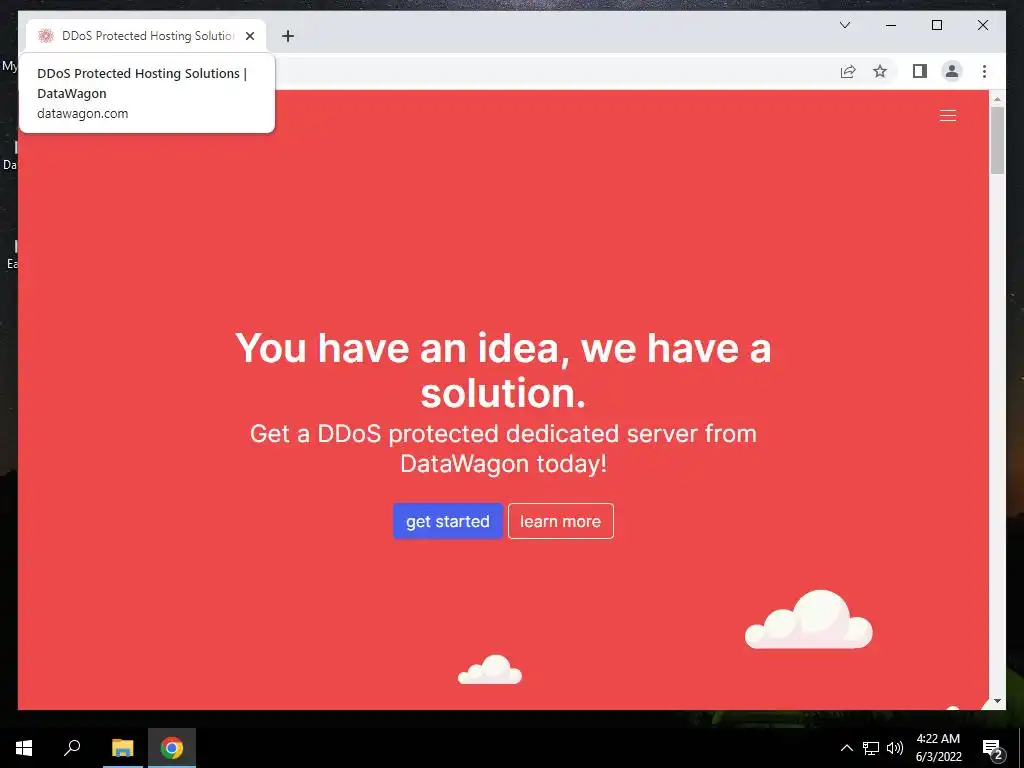Open the Chrome profile avatar

click(x=952, y=71)
